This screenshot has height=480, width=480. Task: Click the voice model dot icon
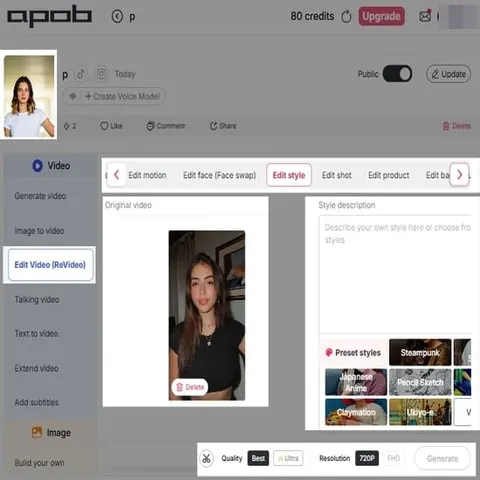click(x=73, y=96)
